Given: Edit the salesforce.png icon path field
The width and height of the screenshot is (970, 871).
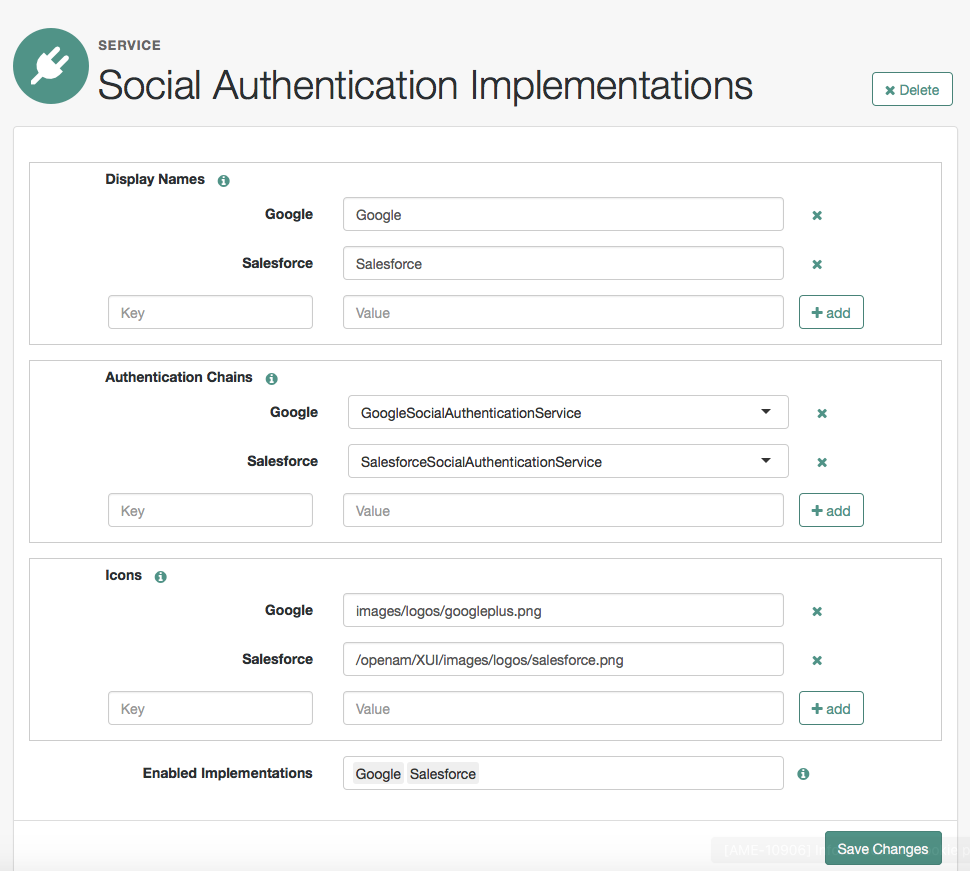Looking at the screenshot, I should (563, 659).
